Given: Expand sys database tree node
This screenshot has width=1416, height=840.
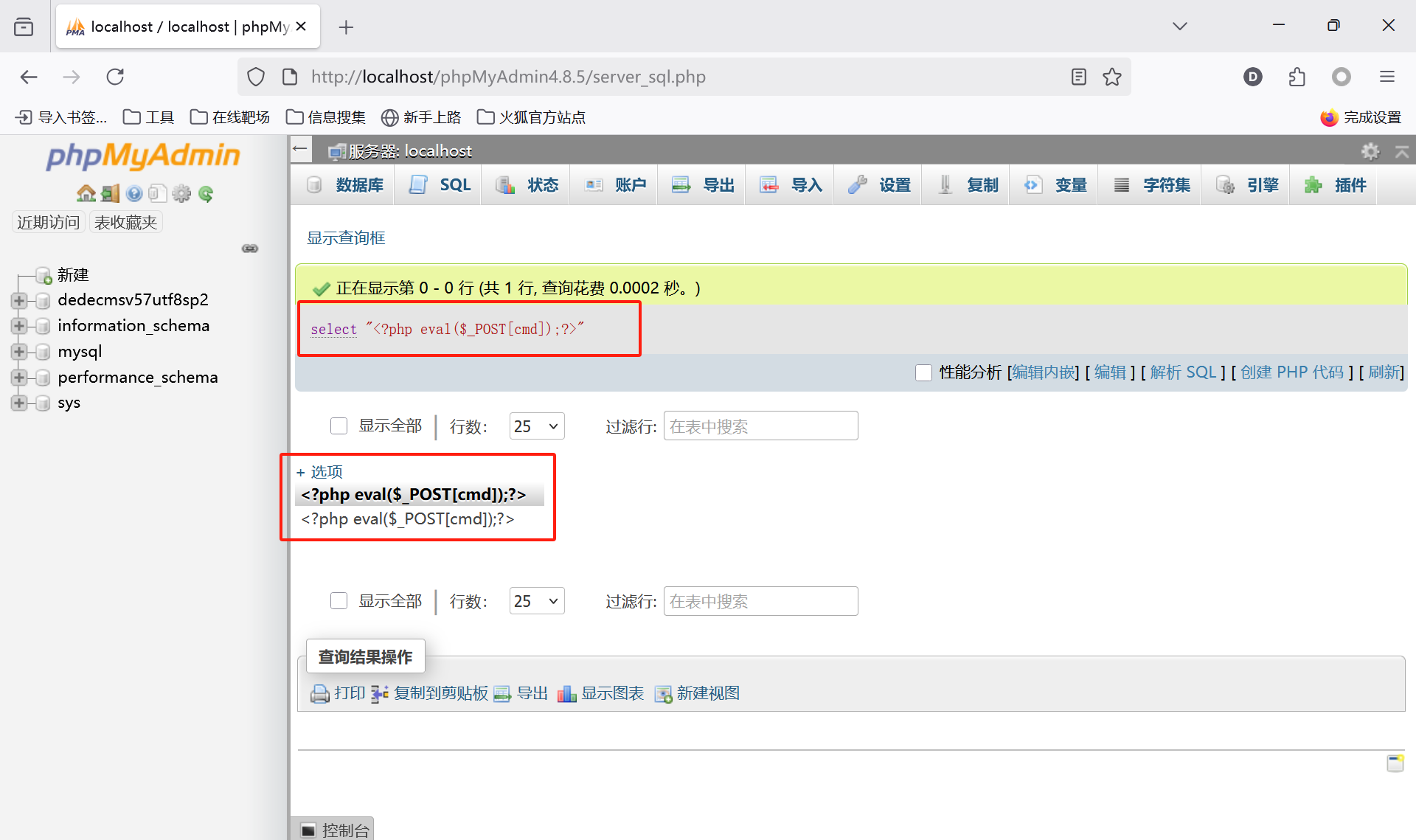Looking at the screenshot, I should [x=19, y=403].
